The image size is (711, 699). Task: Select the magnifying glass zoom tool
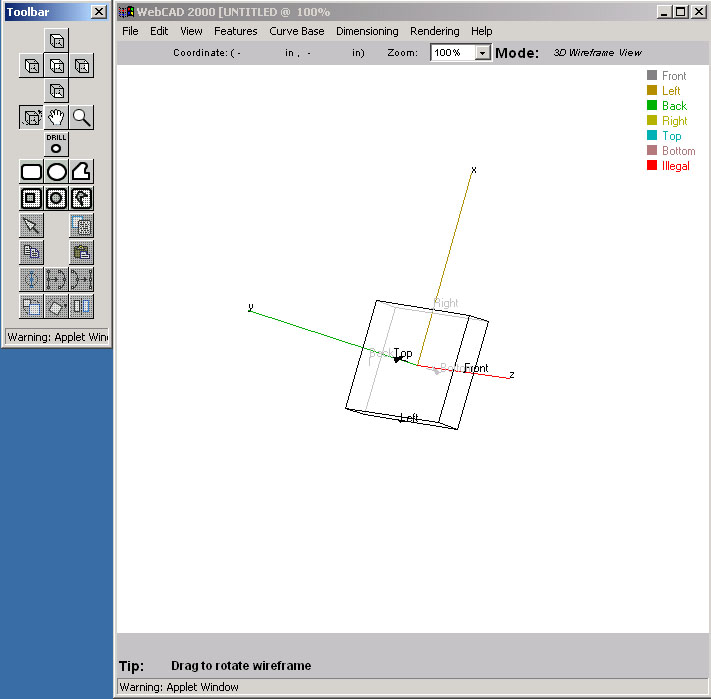coord(82,118)
